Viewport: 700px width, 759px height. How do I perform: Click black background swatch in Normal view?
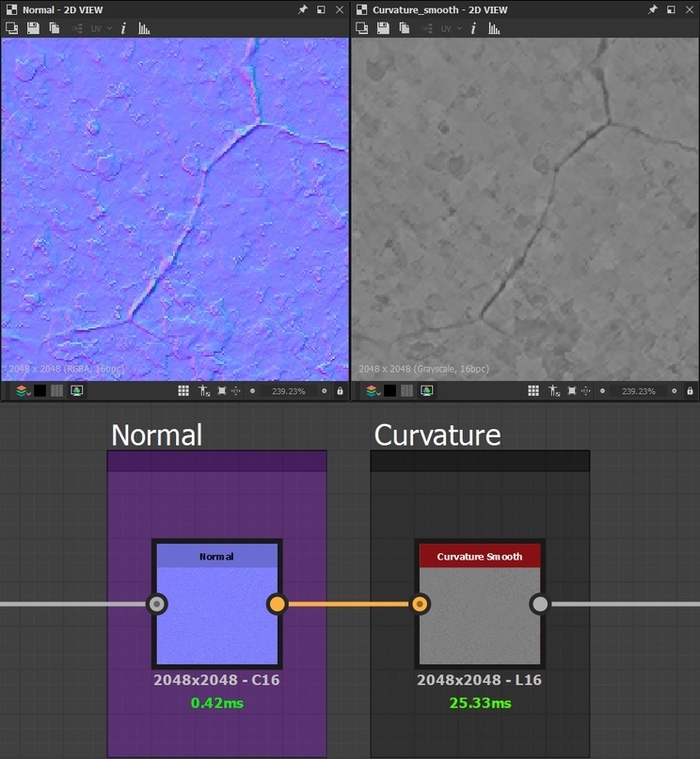(40, 391)
